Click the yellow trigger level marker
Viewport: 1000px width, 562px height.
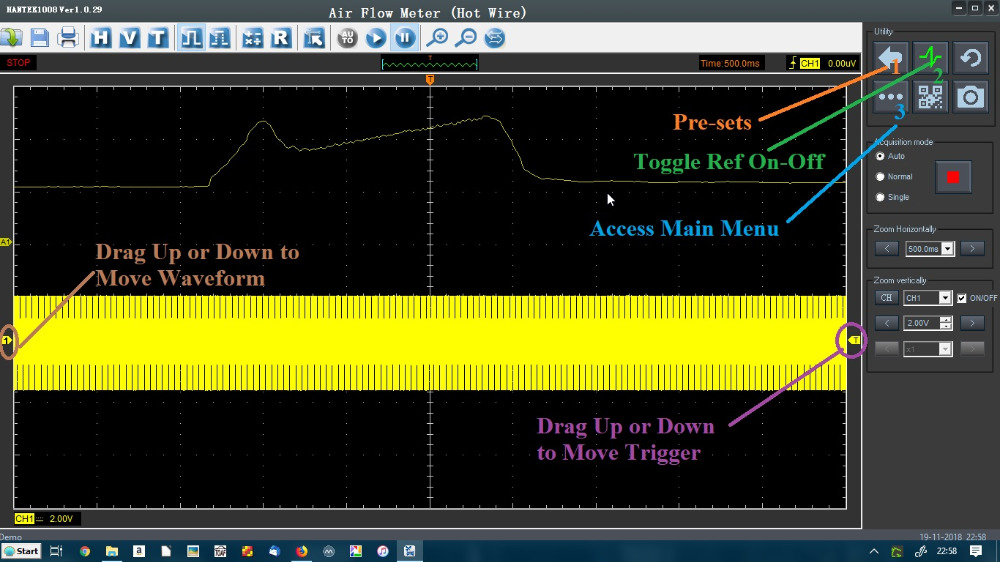[x=853, y=341]
